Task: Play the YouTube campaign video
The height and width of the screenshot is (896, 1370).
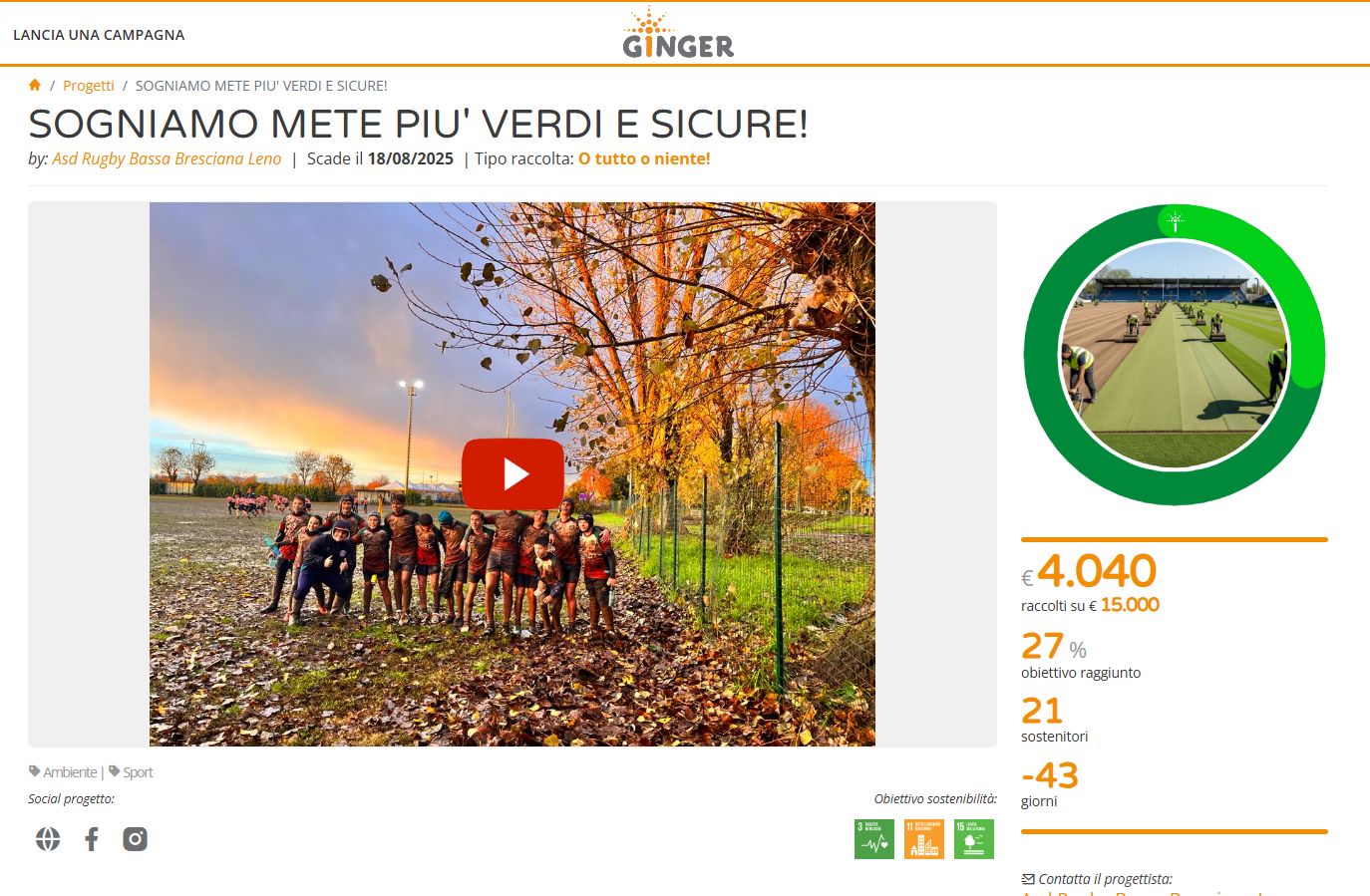Action: coord(514,474)
